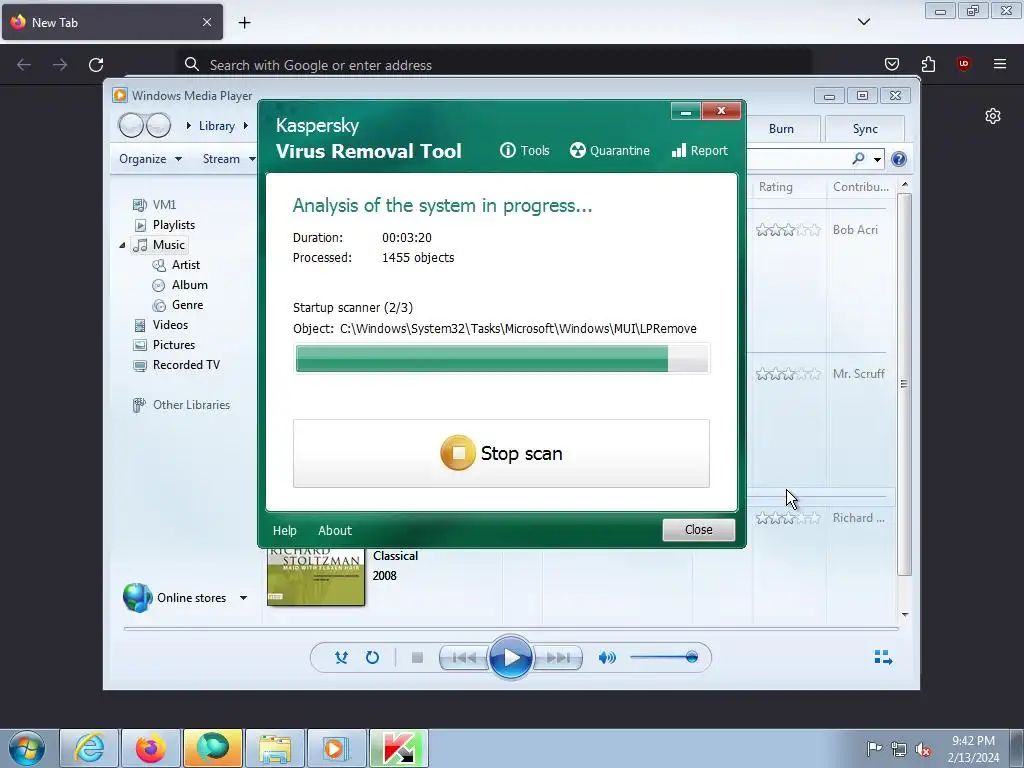Sort by Rating column header
Screen dimensions: 1024x768
[775, 187]
